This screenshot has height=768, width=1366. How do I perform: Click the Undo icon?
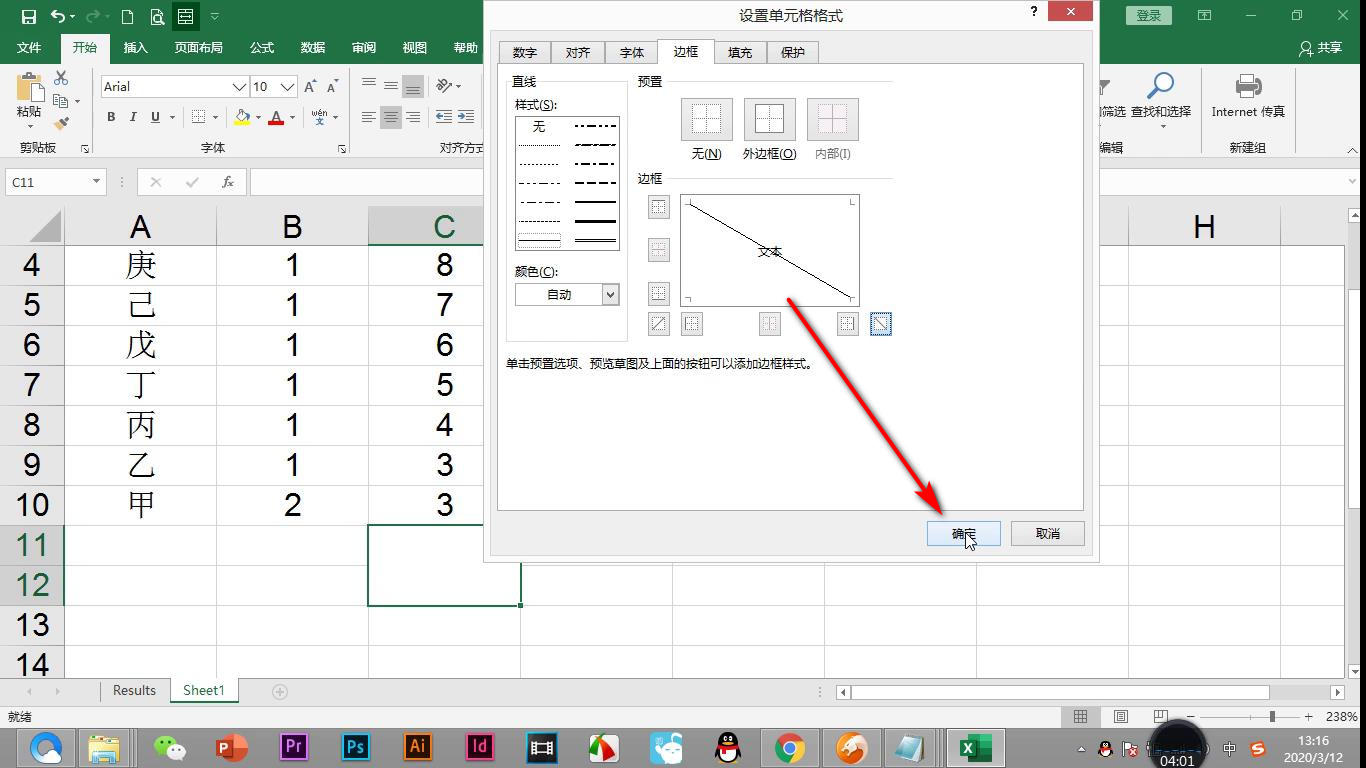[x=57, y=16]
